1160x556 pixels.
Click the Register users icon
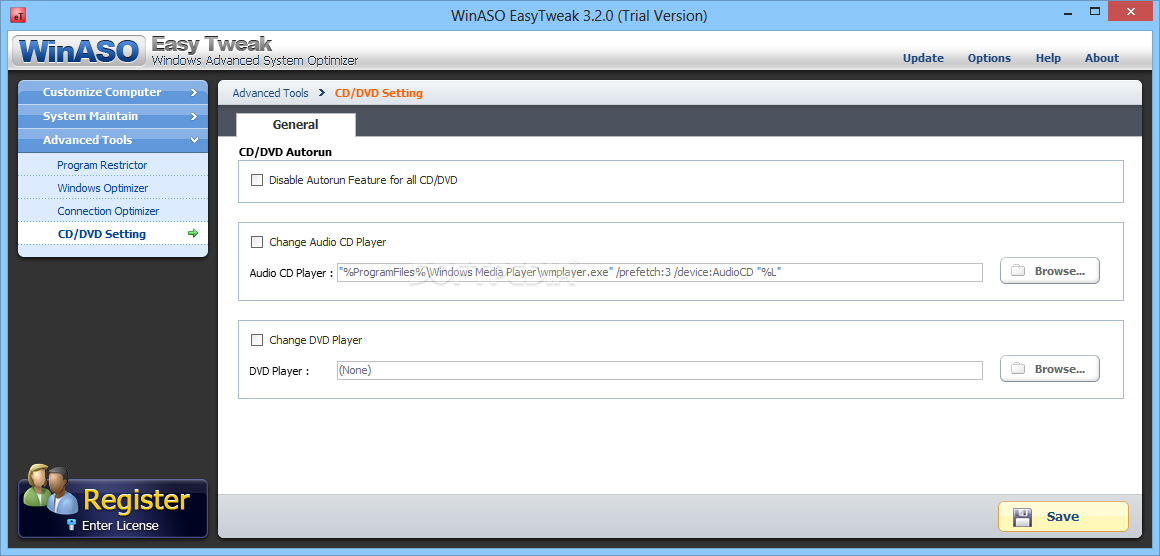(x=50, y=489)
